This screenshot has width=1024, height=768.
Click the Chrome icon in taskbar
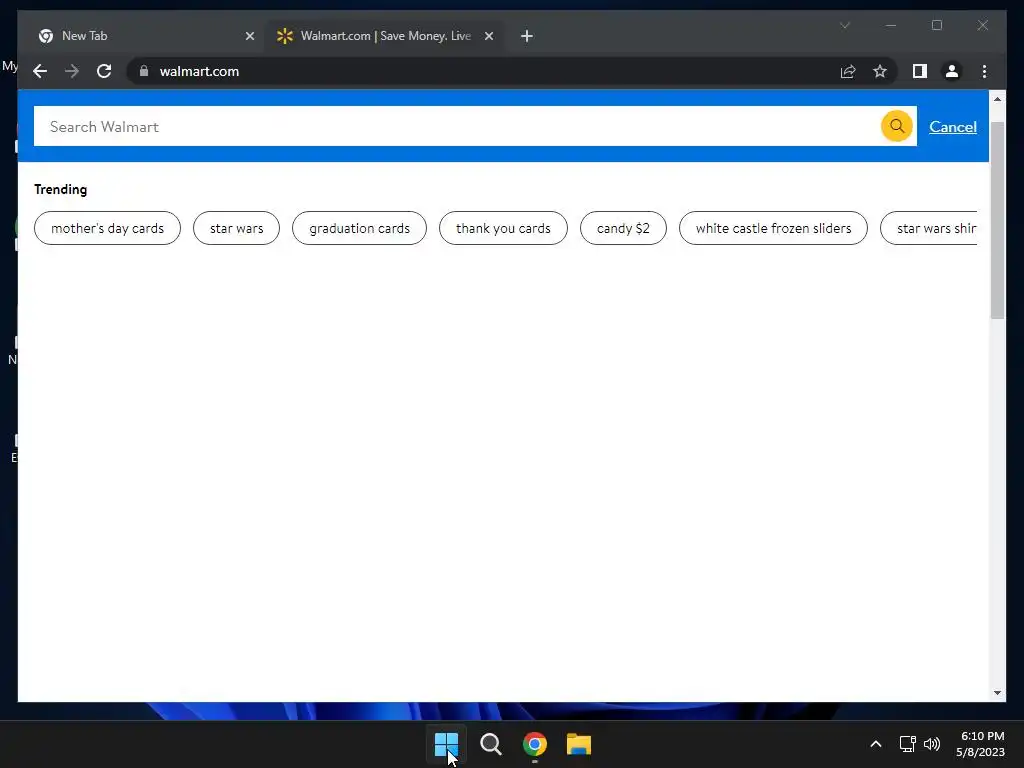point(534,744)
